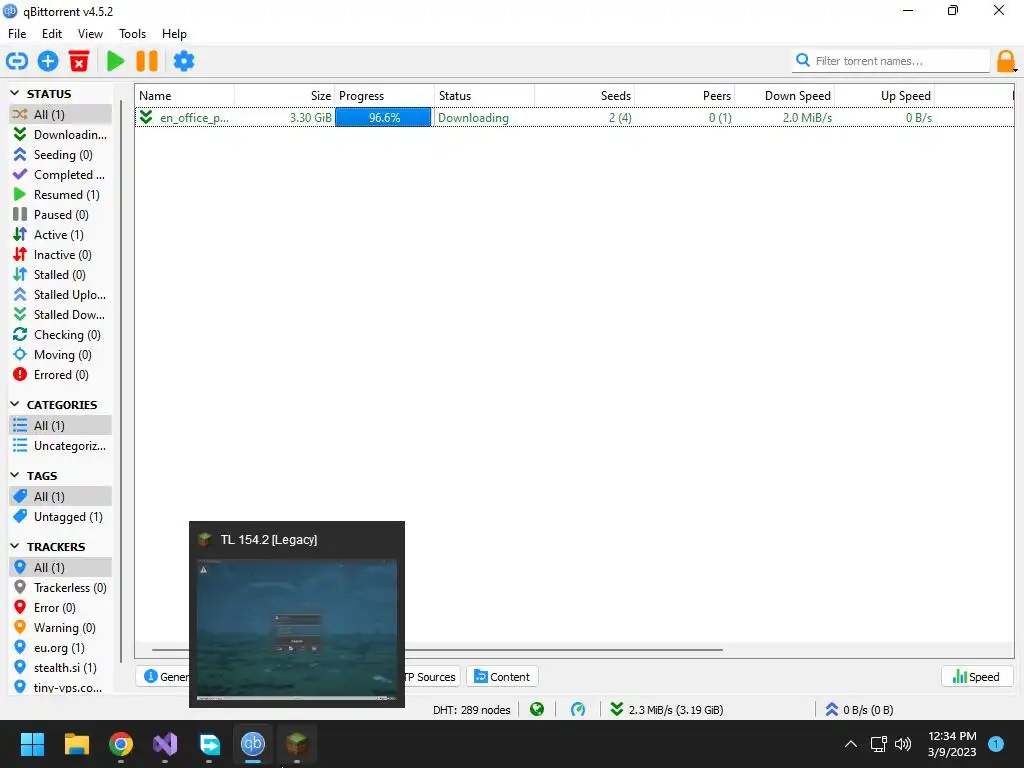Toggle the alternative speed limits speedometer icon
Screen dimensions: 1024x768
[x=578, y=710]
